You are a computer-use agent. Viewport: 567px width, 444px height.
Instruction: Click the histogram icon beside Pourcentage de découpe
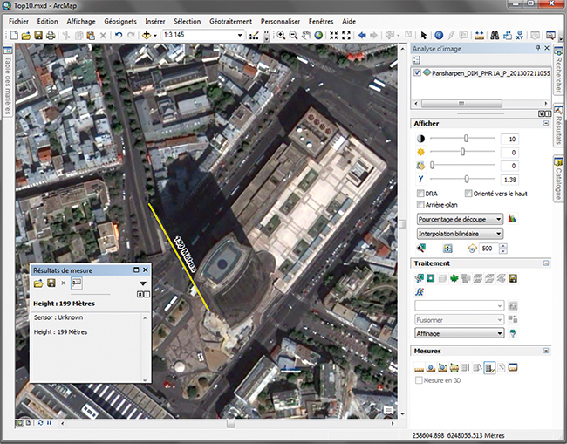pyautogui.click(x=512, y=219)
